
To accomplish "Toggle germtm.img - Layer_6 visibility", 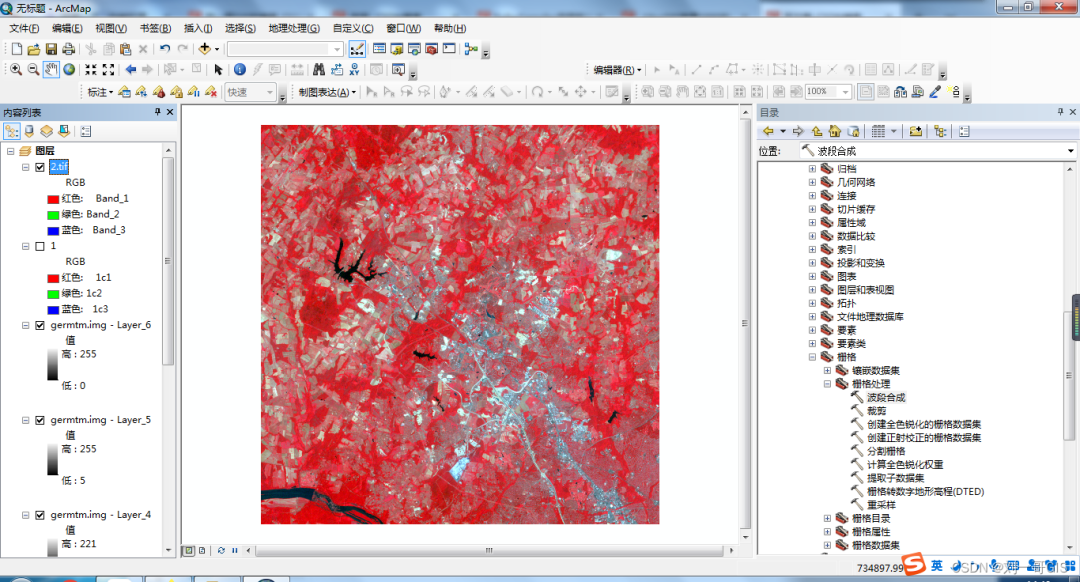I will click(x=40, y=325).
